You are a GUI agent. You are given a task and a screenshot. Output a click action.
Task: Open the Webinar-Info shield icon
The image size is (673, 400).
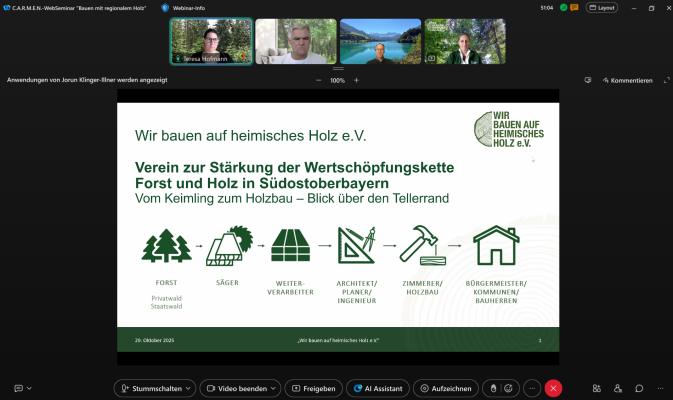pos(165,8)
